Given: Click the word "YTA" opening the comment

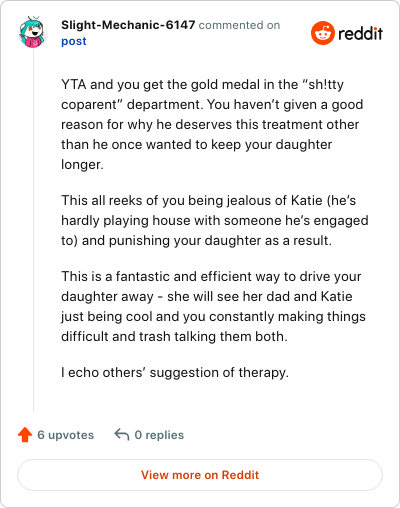Looking at the screenshot, I should 74,84.
